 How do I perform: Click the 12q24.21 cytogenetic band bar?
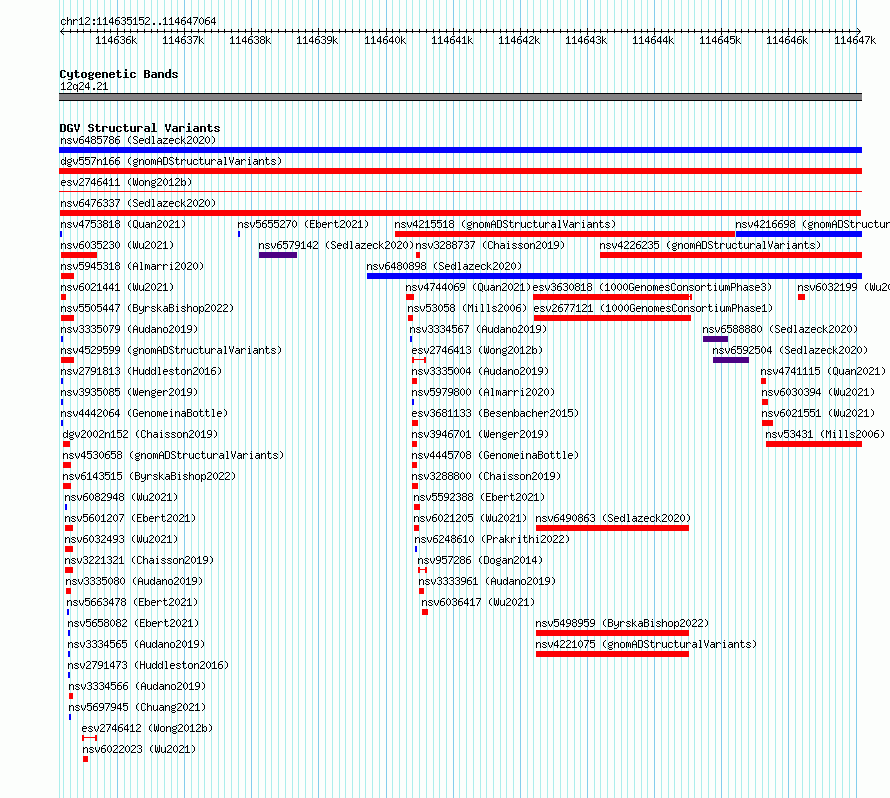click(x=460, y=97)
